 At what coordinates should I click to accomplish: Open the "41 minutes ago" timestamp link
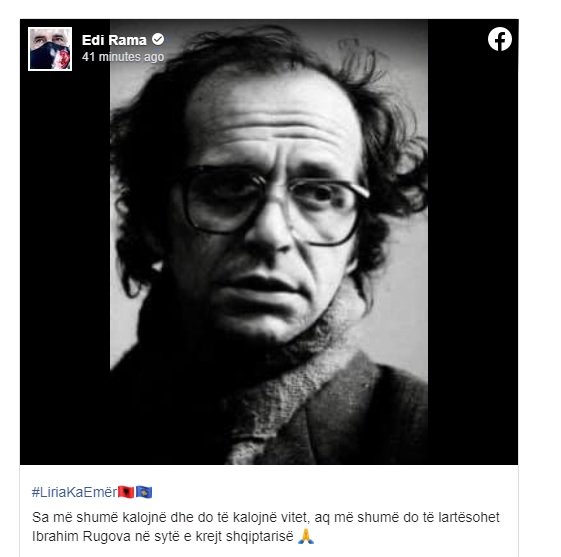click(123, 57)
